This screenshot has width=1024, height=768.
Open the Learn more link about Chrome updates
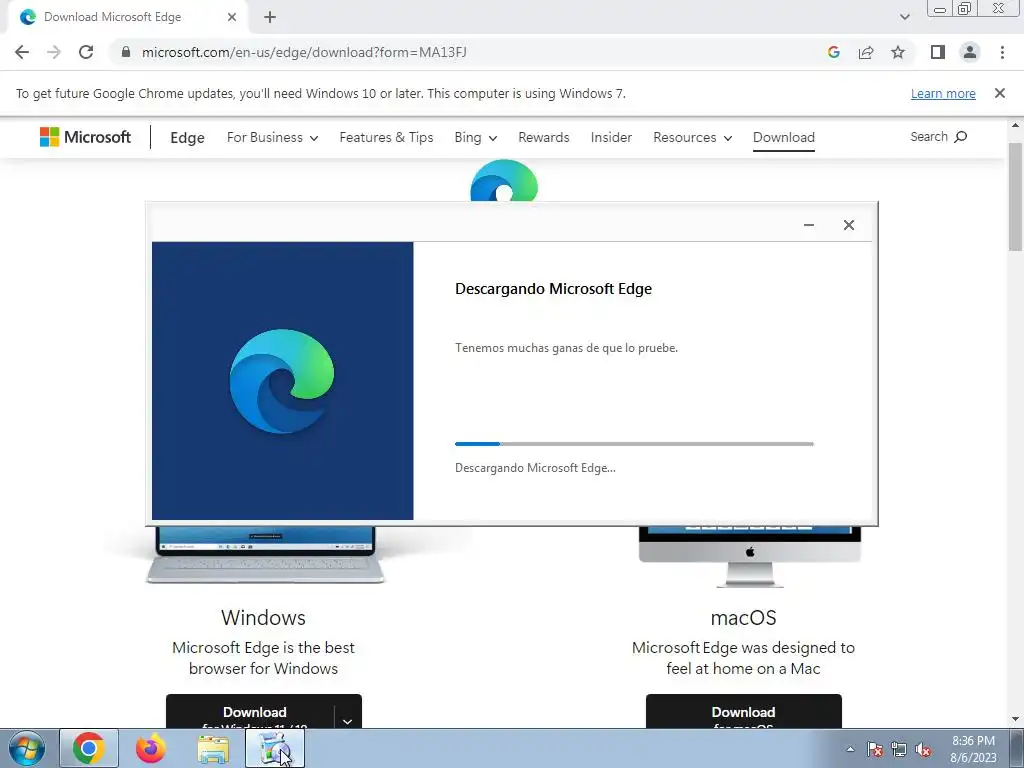pos(943,93)
